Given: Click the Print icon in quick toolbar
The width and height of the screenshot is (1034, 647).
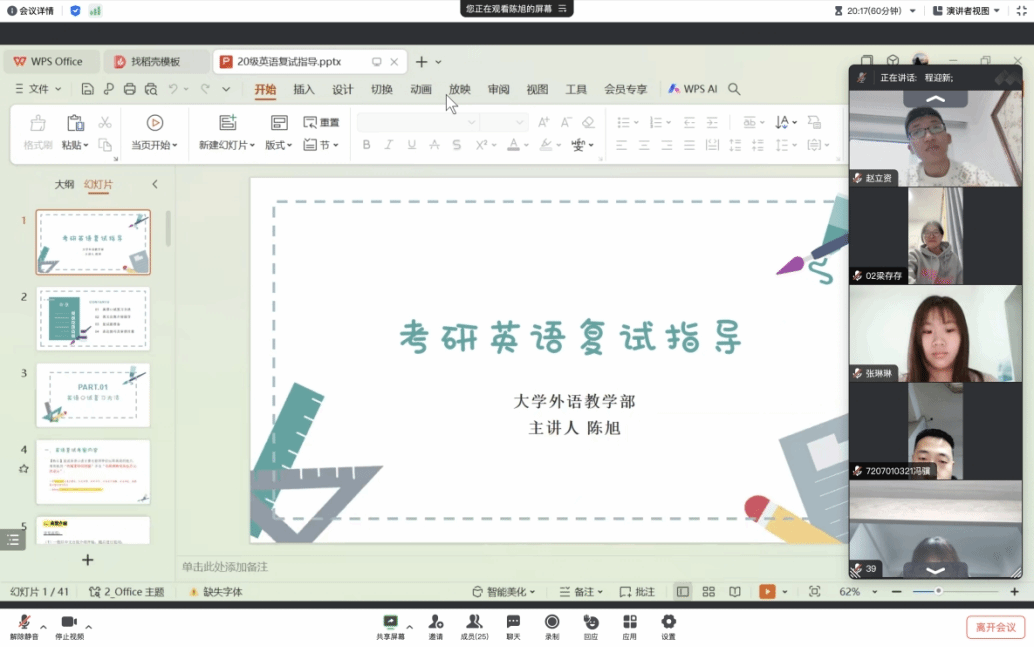Looking at the screenshot, I should (x=129, y=89).
